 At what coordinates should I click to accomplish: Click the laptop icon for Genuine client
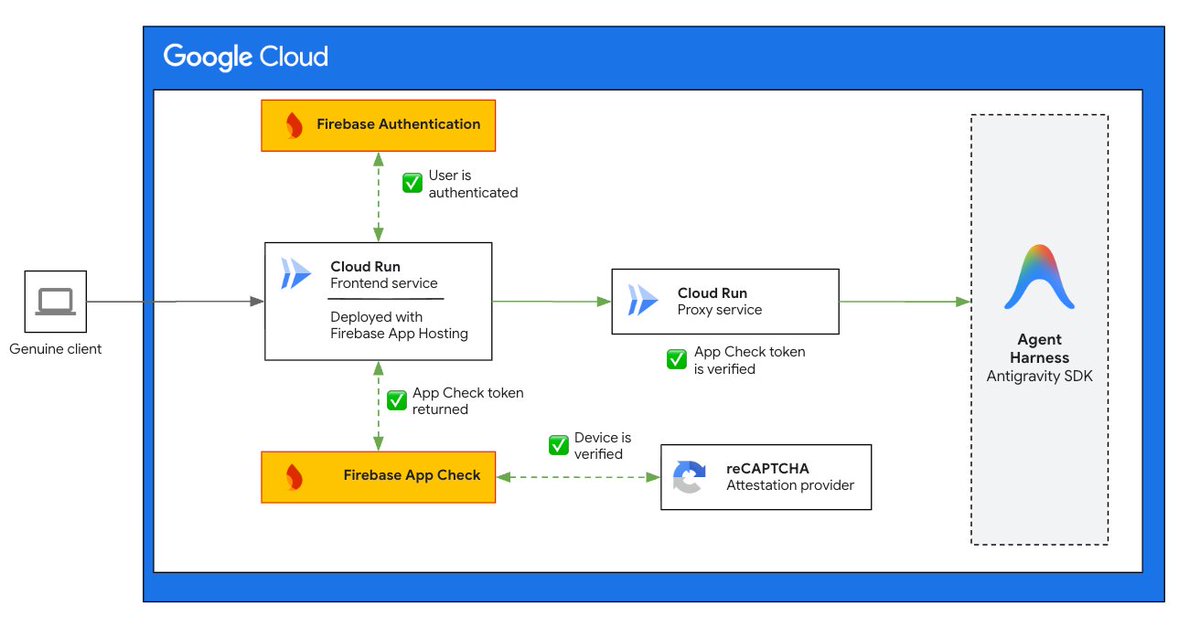tap(55, 301)
